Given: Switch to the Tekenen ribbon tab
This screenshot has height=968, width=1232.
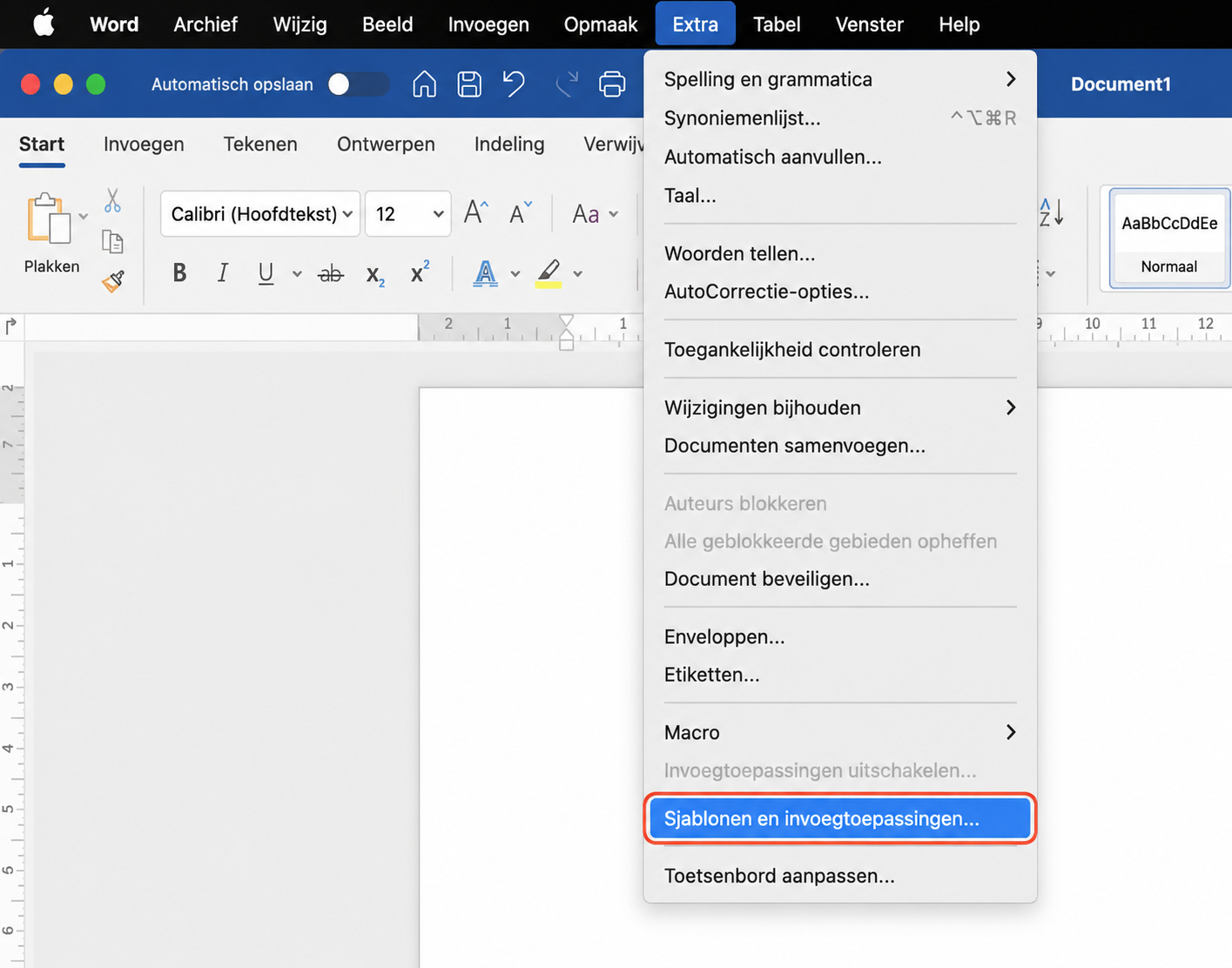Looking at the screenshot, I should coord(260,144).
